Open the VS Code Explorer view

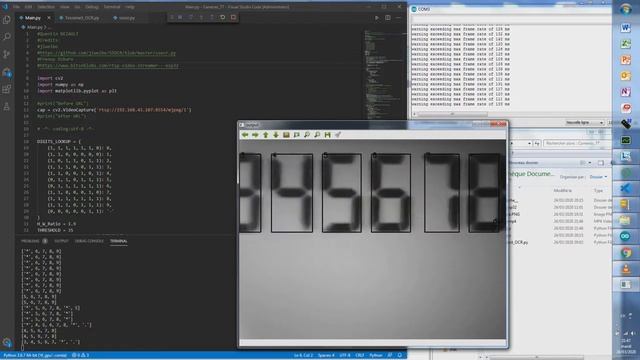(x=7, y=20)
